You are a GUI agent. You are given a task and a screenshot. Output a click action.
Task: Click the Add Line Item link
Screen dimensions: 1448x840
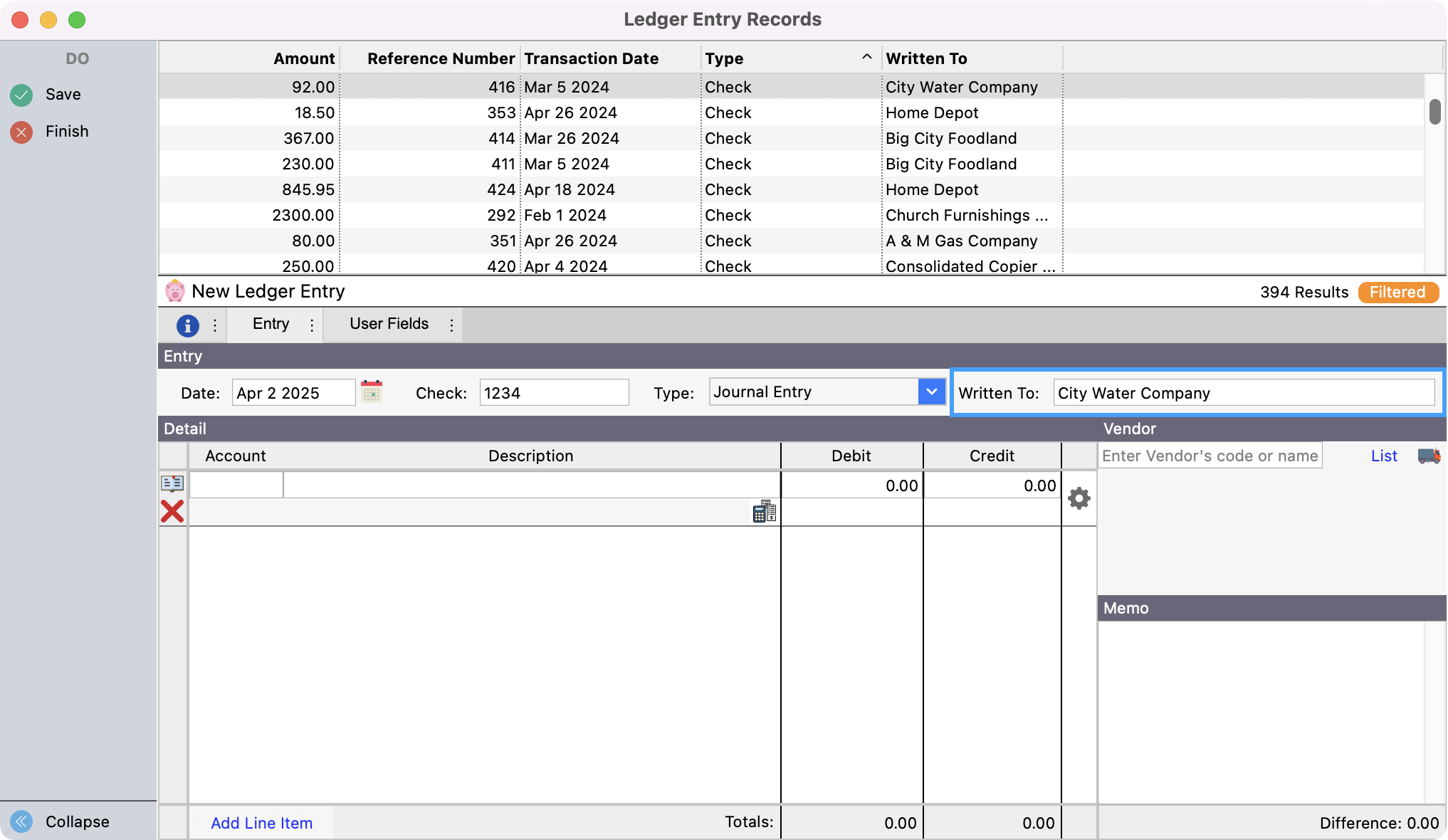click(261, 823)
